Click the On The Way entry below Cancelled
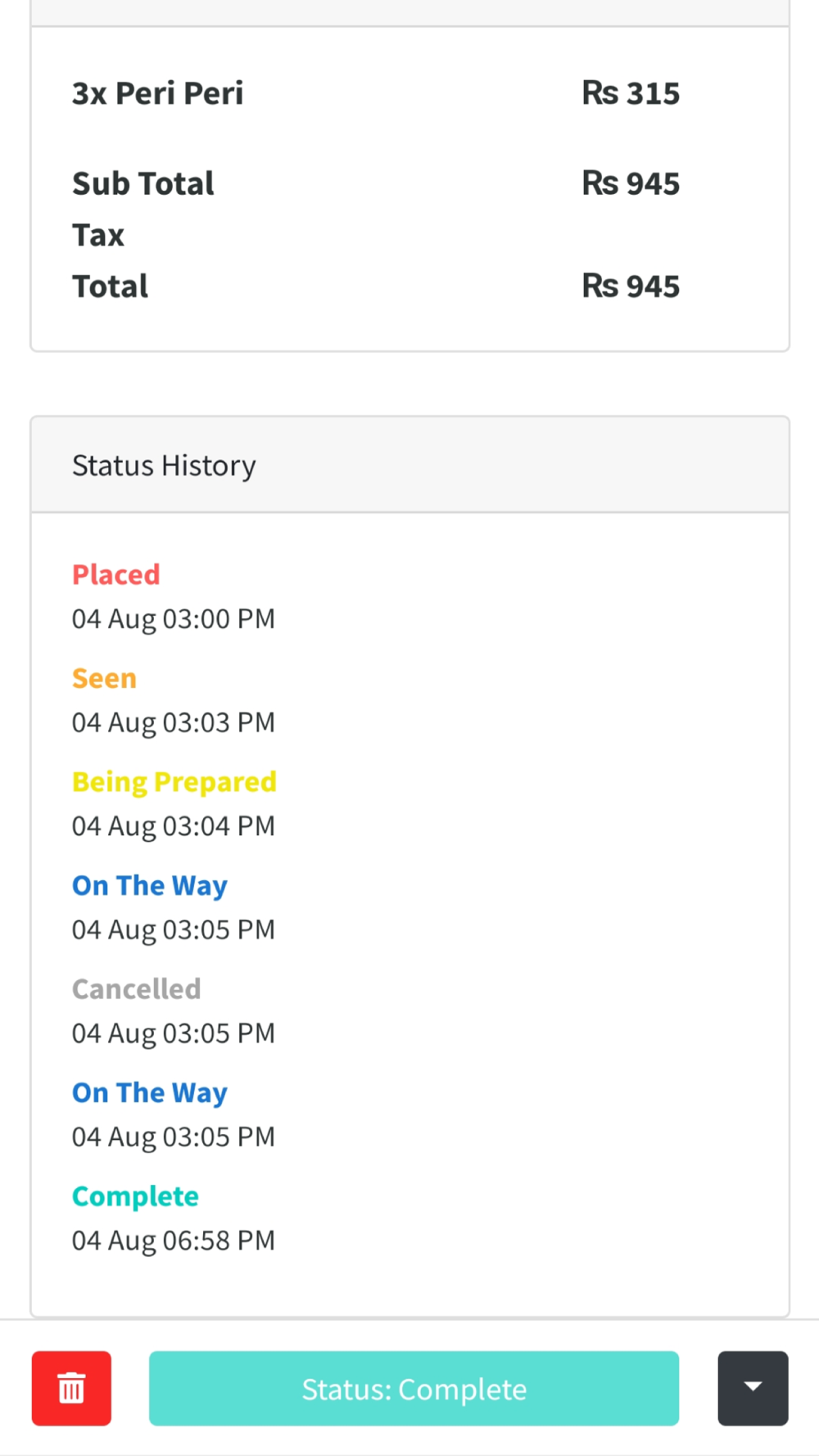 (x=150, y=1092)
